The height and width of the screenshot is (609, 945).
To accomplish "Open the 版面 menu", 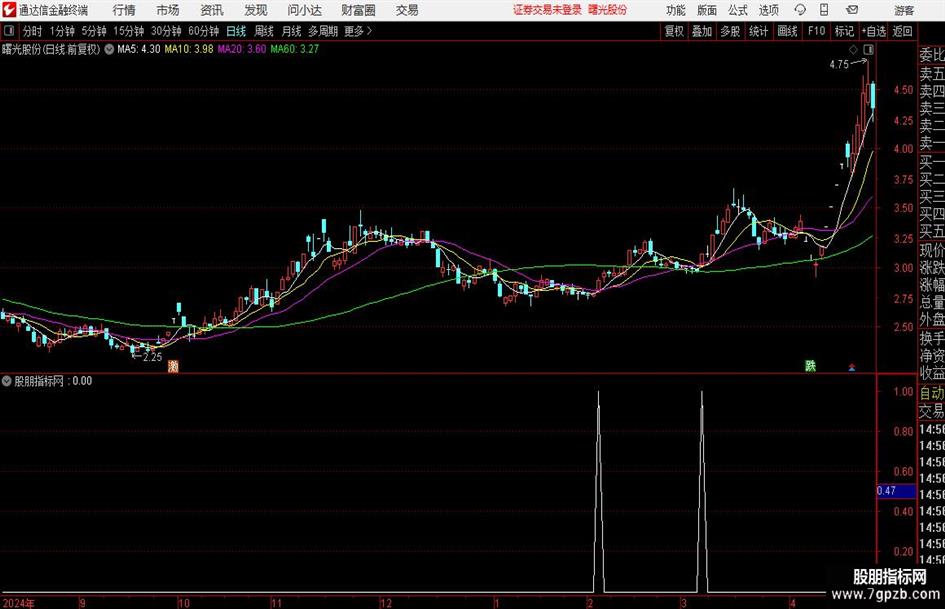I will coord(706,10).
